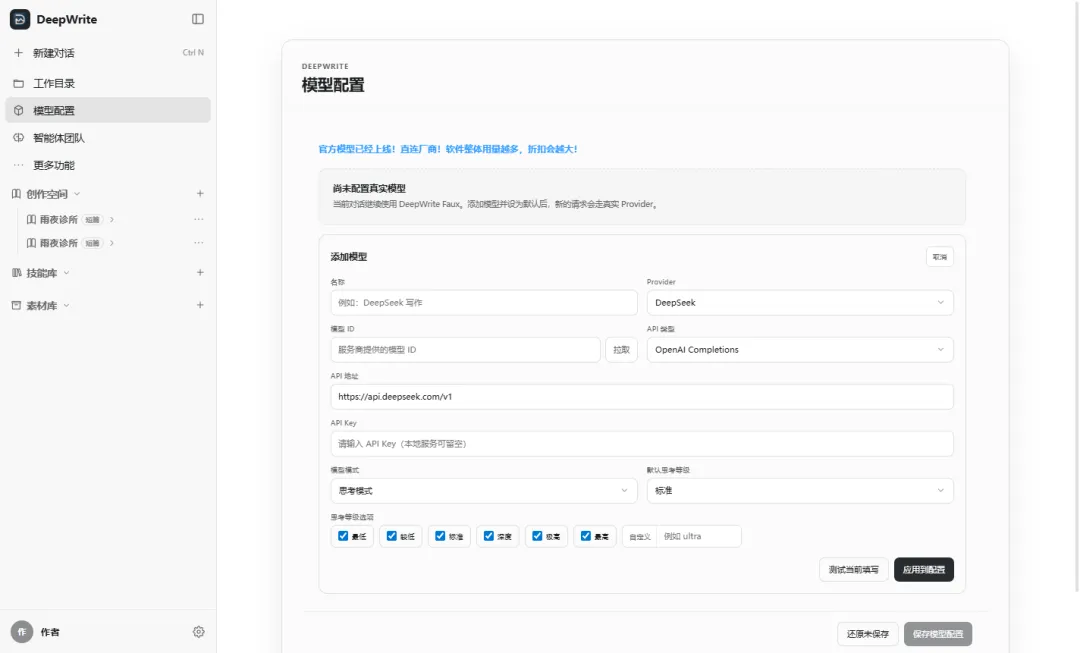The image size is (1080, 653).
Task: Click the blue 官方模型已经上线 link
Action: coord(448,149)
